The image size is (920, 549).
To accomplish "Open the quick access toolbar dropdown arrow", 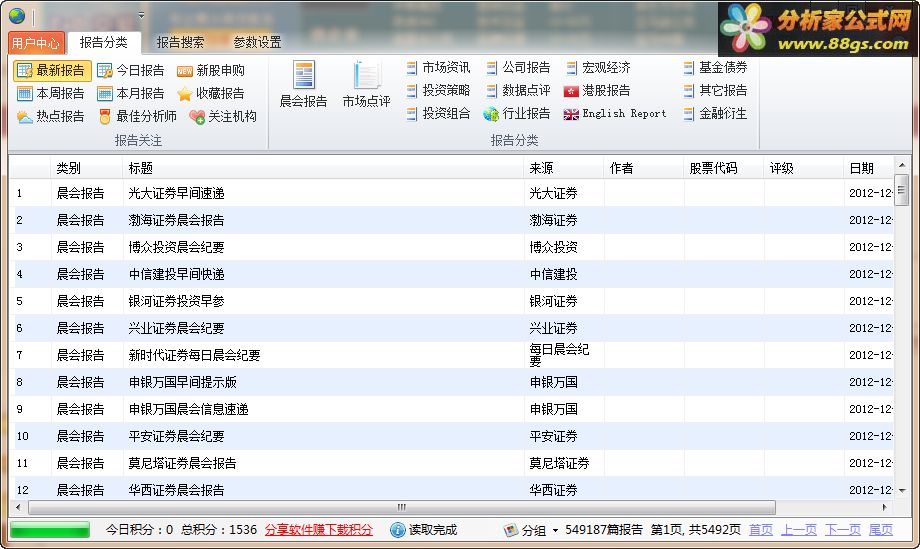I will [x=141, y=15].
